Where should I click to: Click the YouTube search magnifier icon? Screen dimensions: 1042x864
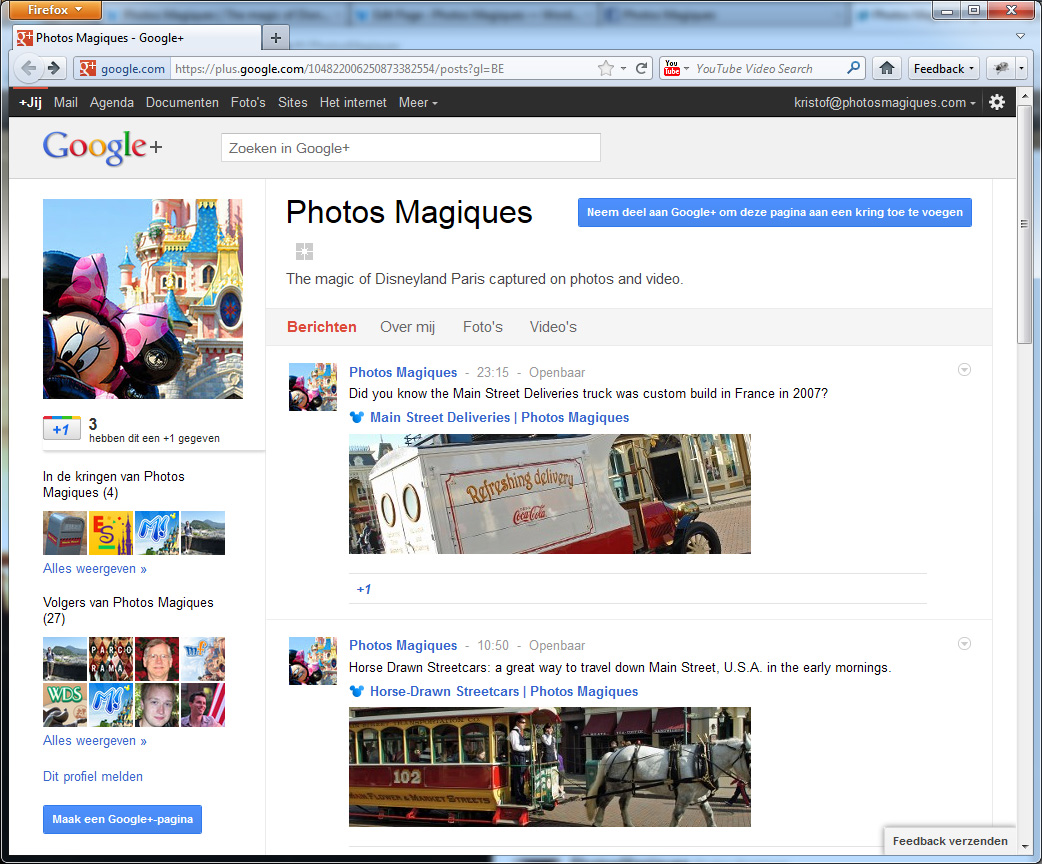coord(853,69)
